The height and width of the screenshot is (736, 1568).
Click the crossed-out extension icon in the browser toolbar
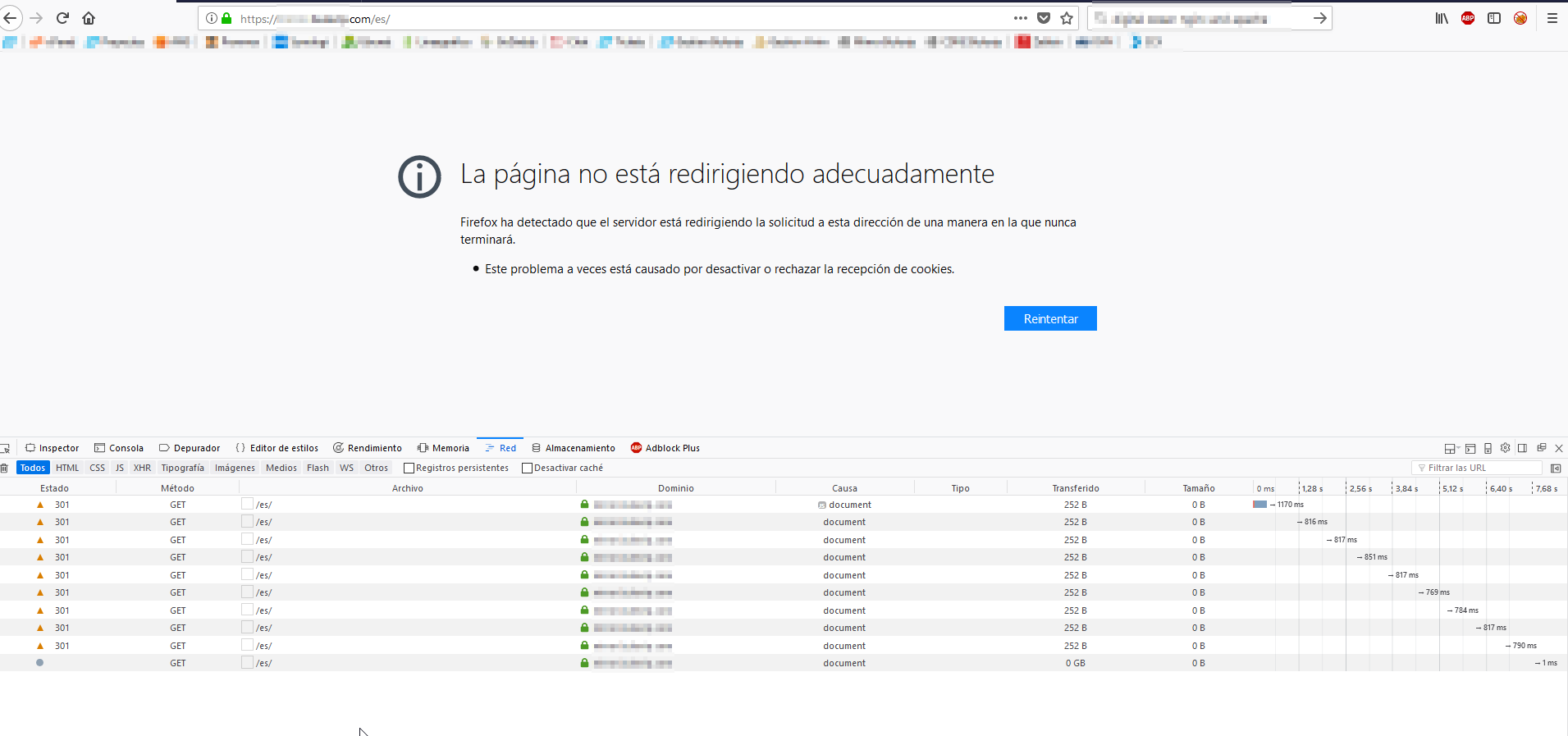(x=1520, y=18)
